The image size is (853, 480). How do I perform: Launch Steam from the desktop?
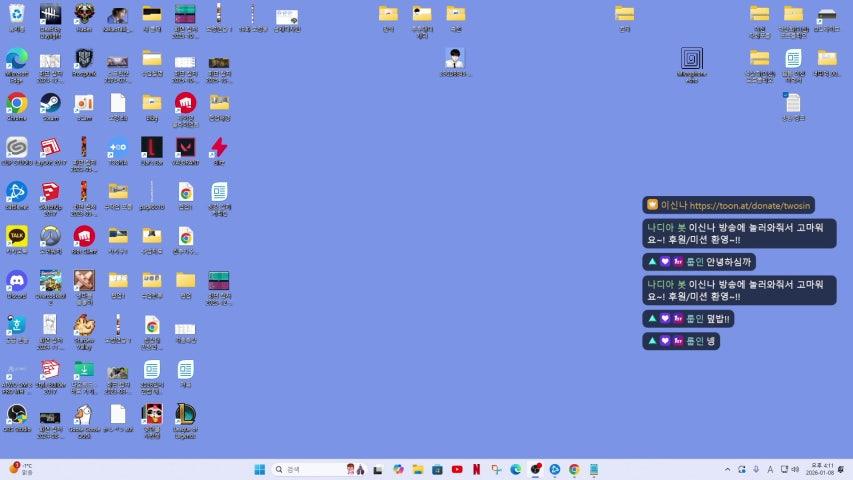click(50, 103)
